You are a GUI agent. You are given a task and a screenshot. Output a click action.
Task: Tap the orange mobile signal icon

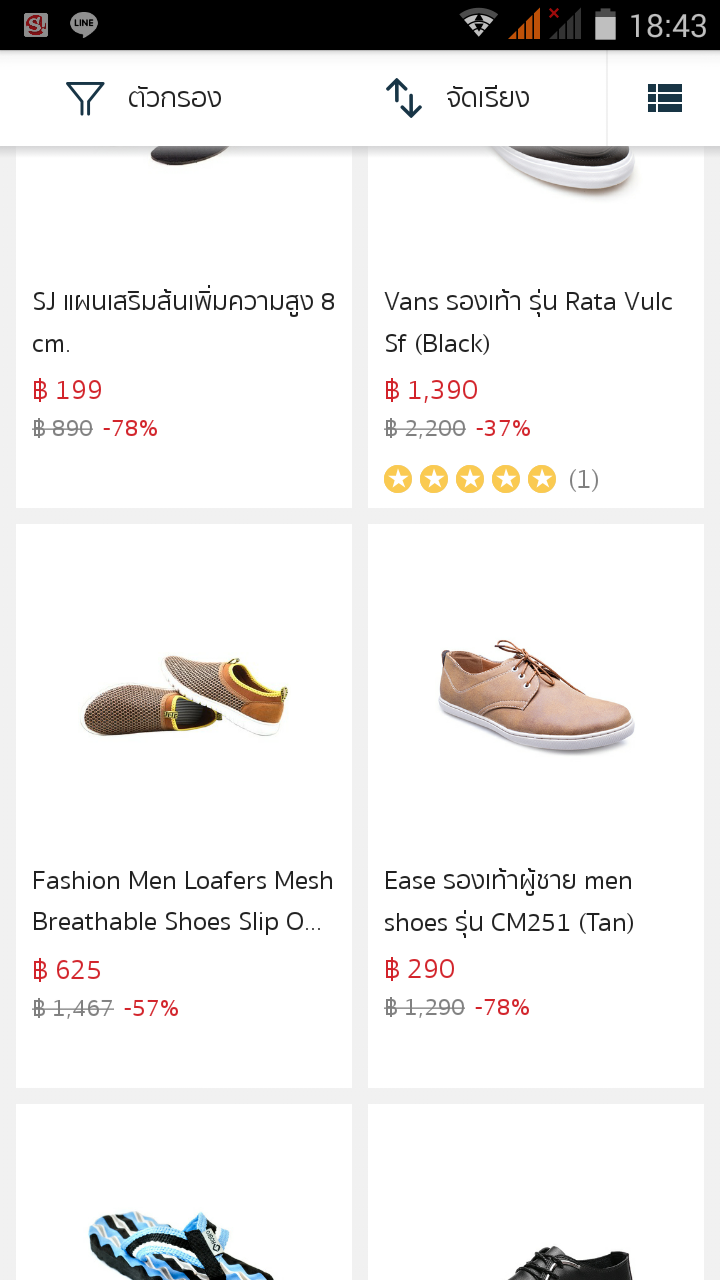pyautogui.click(x=525, y=24)
